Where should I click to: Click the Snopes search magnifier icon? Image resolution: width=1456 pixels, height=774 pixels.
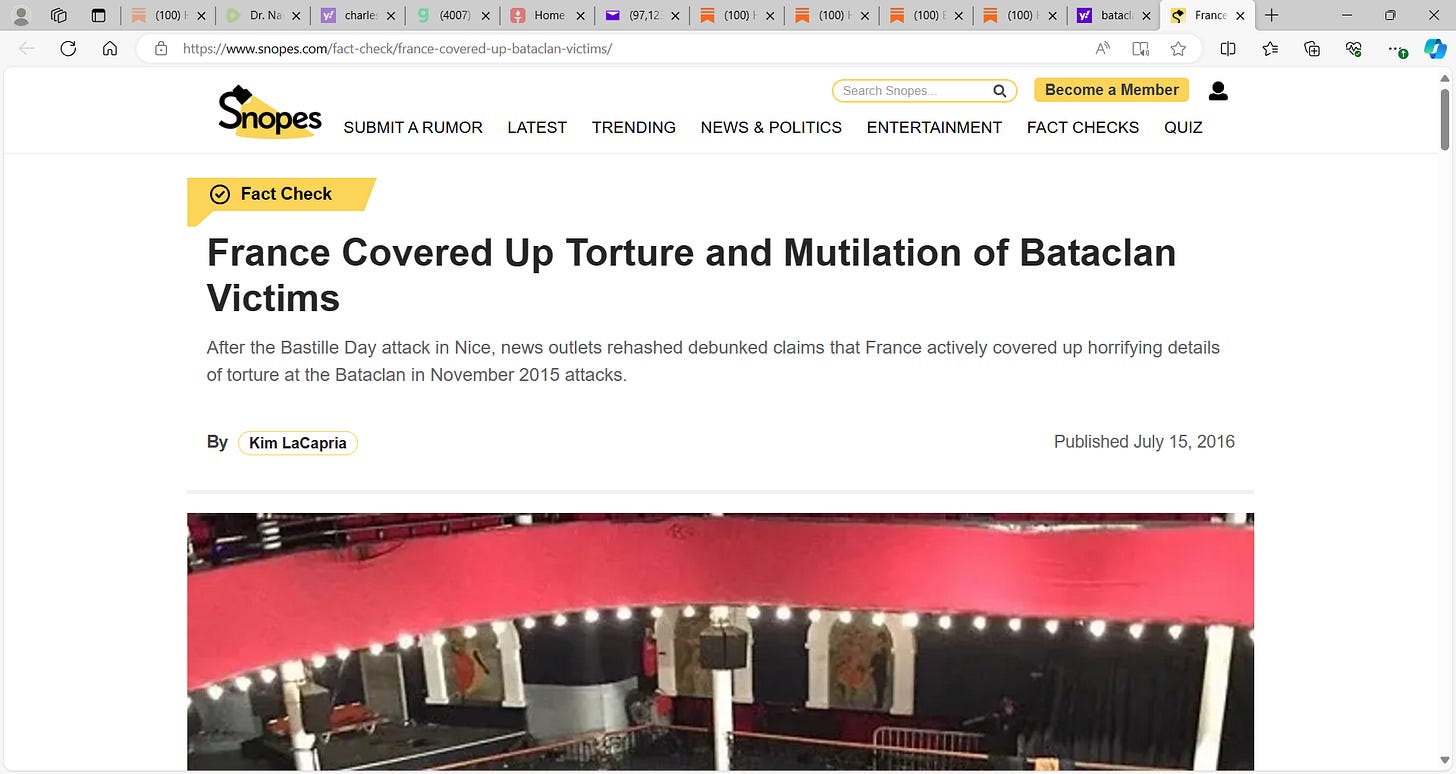pyautogui.click(x=999, y=91)
